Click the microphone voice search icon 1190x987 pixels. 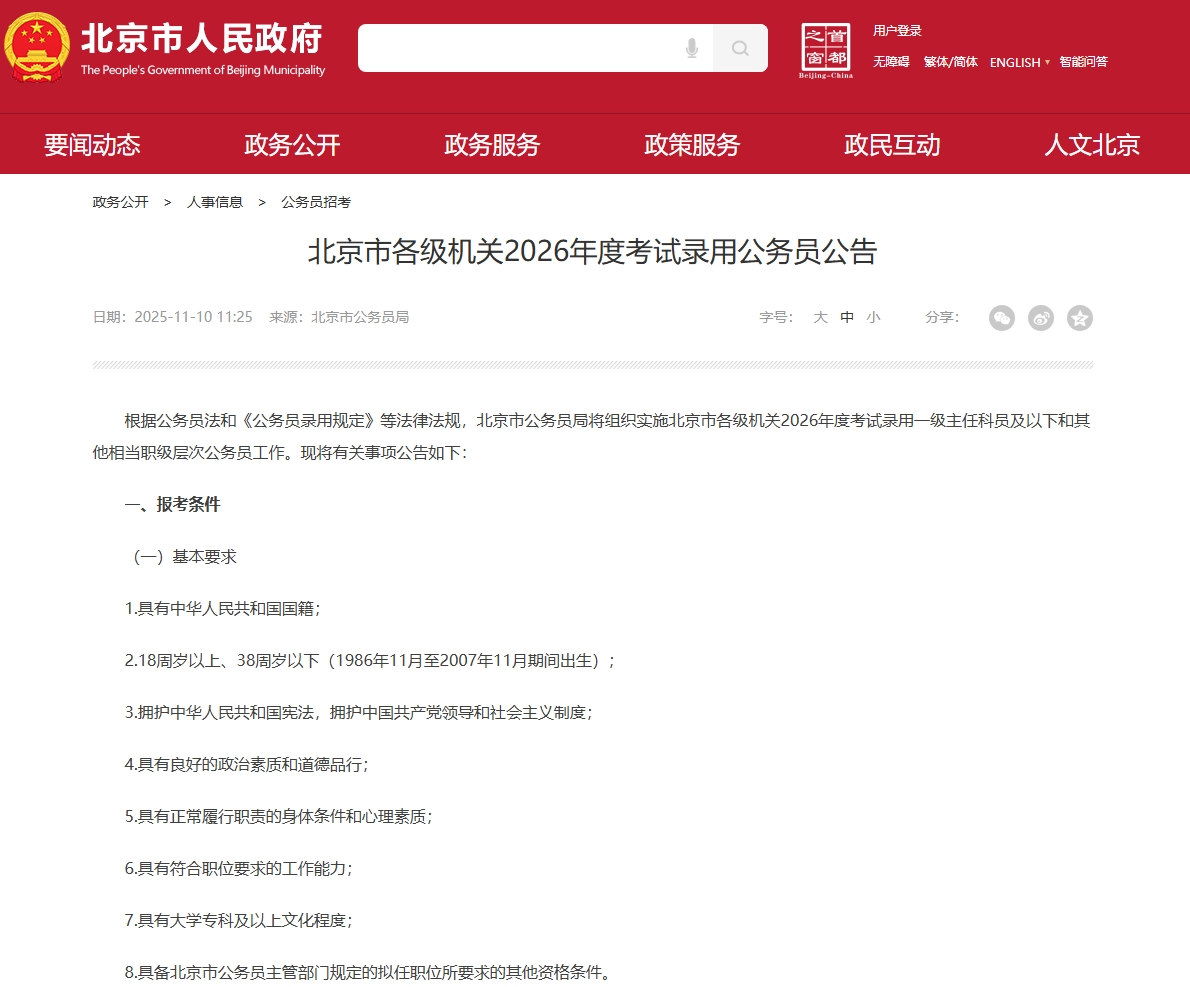[691, 48]
